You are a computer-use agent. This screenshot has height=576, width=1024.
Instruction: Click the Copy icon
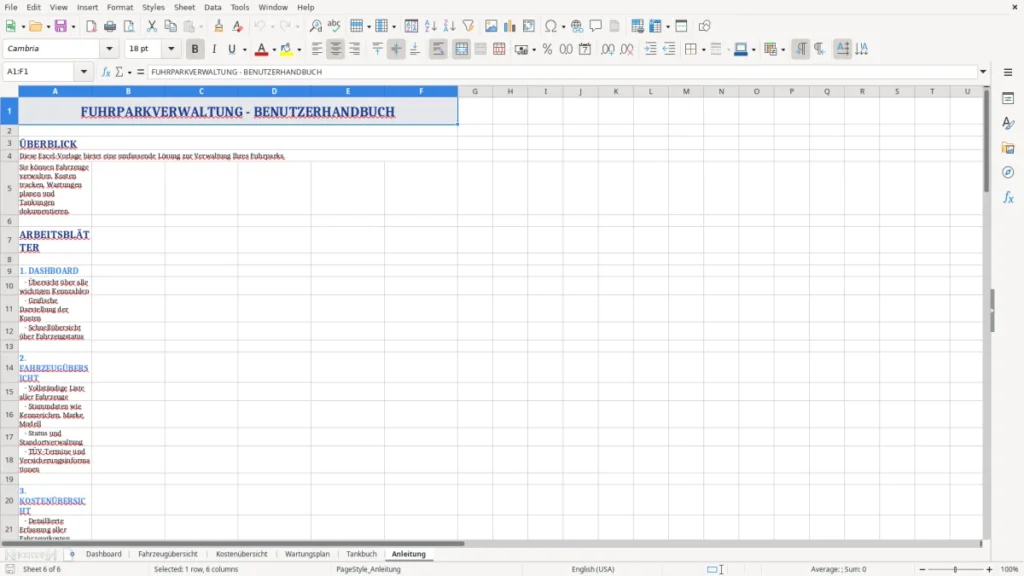pos(170,26)
